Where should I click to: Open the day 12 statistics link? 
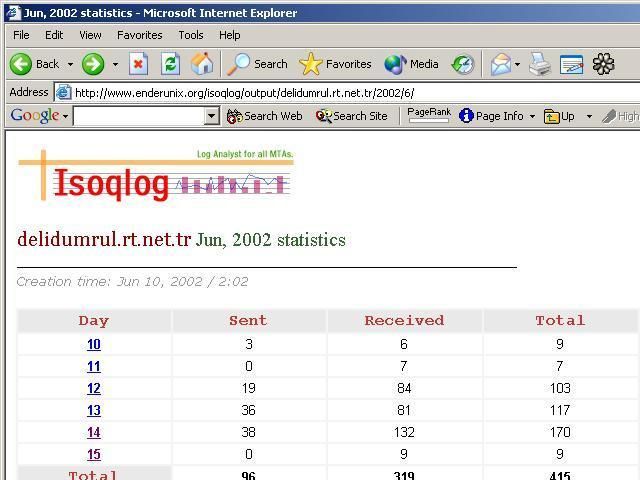coord(94,389)
